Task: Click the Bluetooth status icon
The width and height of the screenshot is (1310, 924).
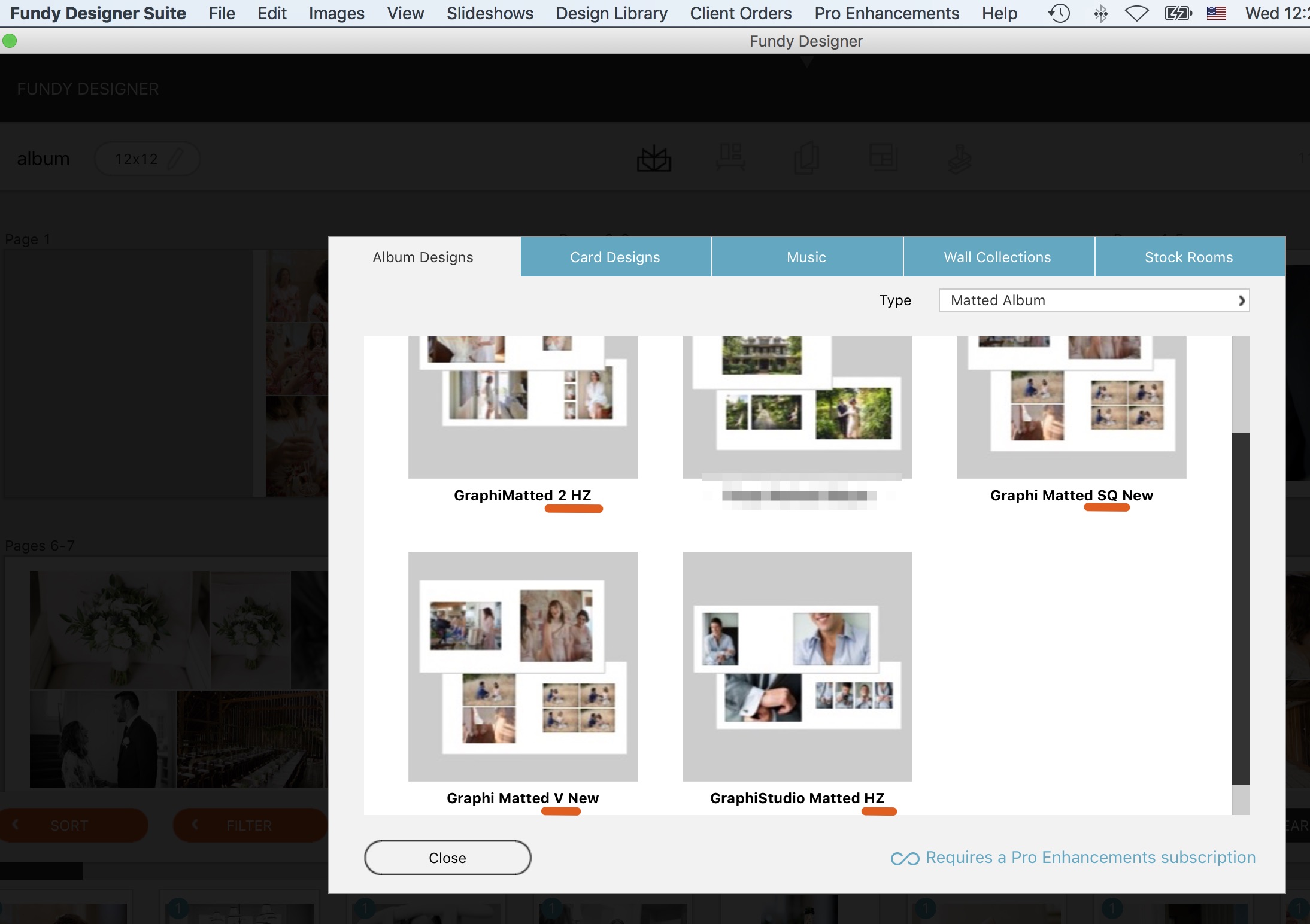Action: [1100, 13]
